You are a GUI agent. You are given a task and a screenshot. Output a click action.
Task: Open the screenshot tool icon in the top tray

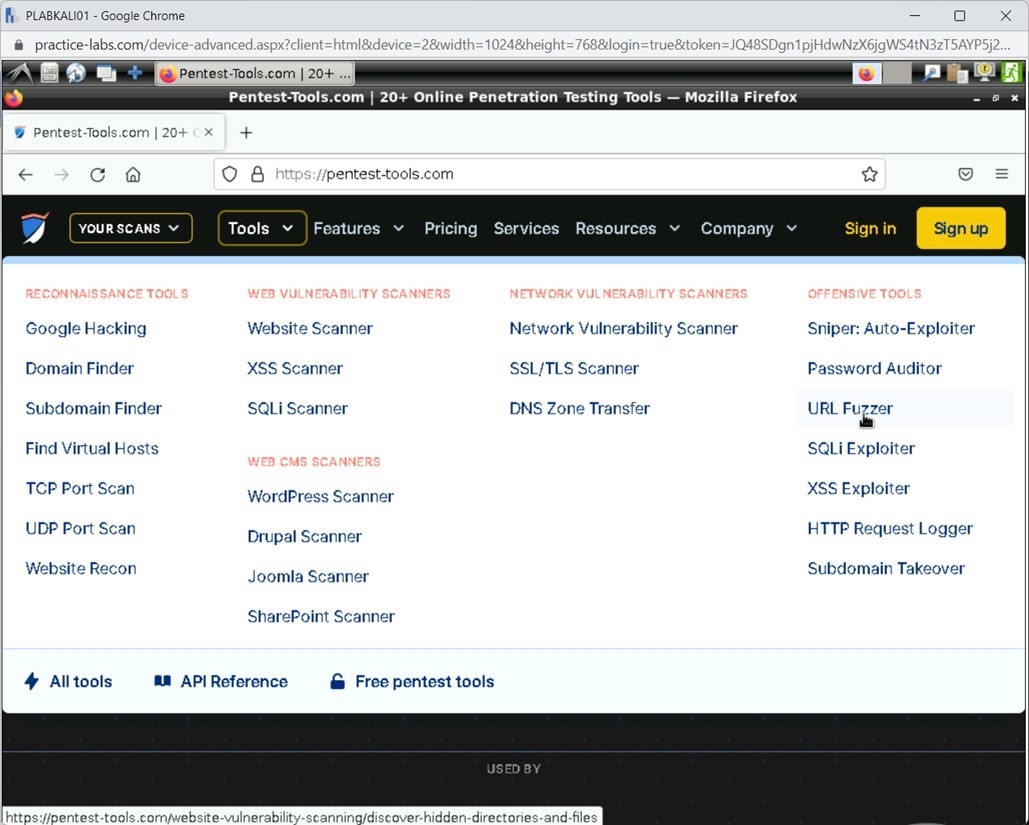[930, 72]
